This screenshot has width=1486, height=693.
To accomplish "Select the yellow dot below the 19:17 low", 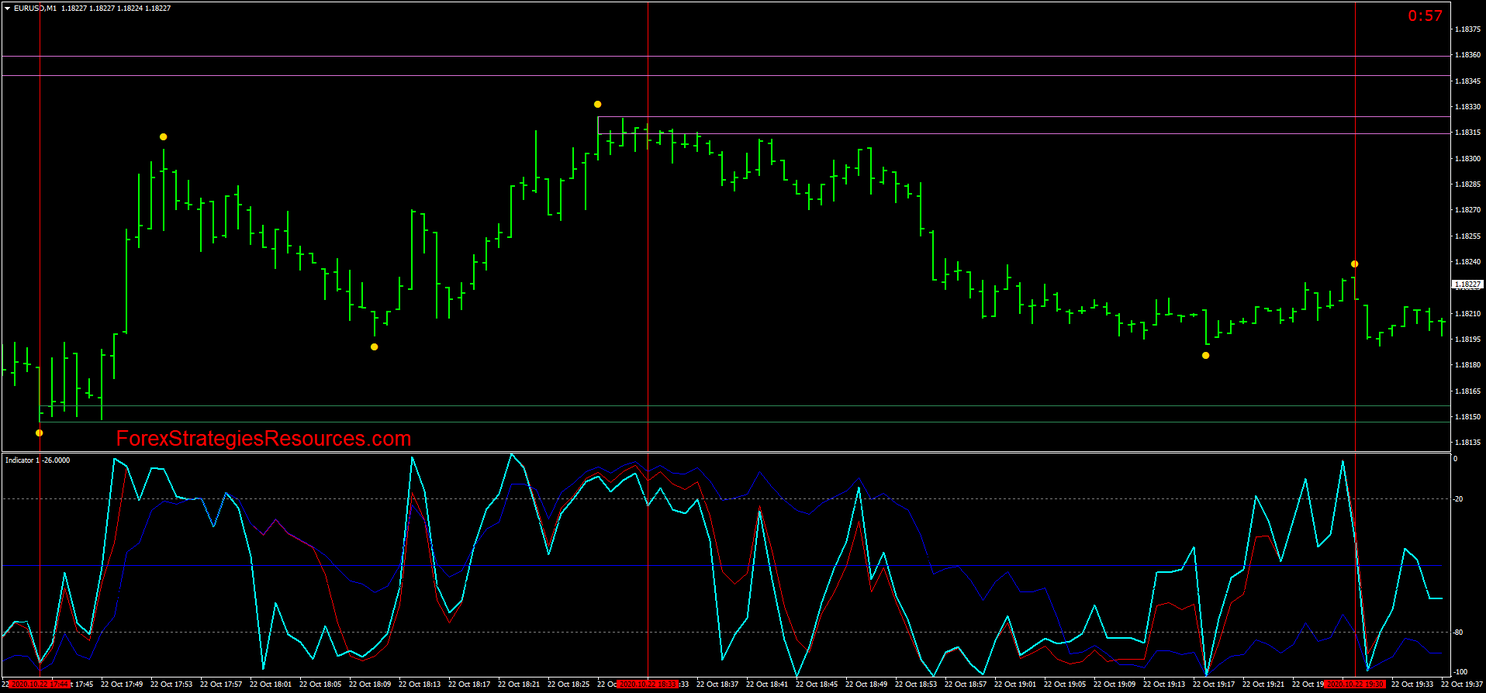I will (1206, 355).
